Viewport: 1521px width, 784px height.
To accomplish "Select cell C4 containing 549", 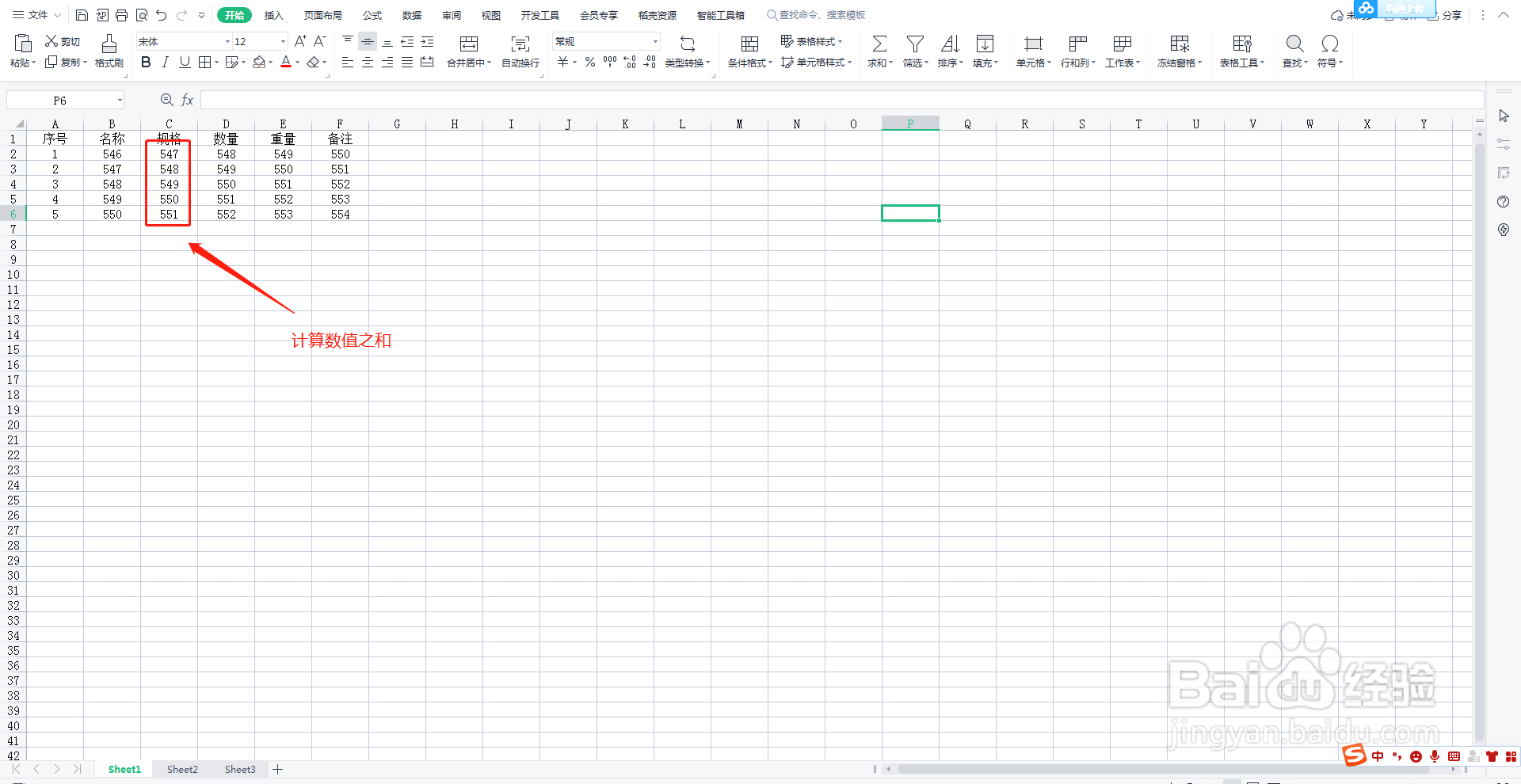I will tap(170, 184).
